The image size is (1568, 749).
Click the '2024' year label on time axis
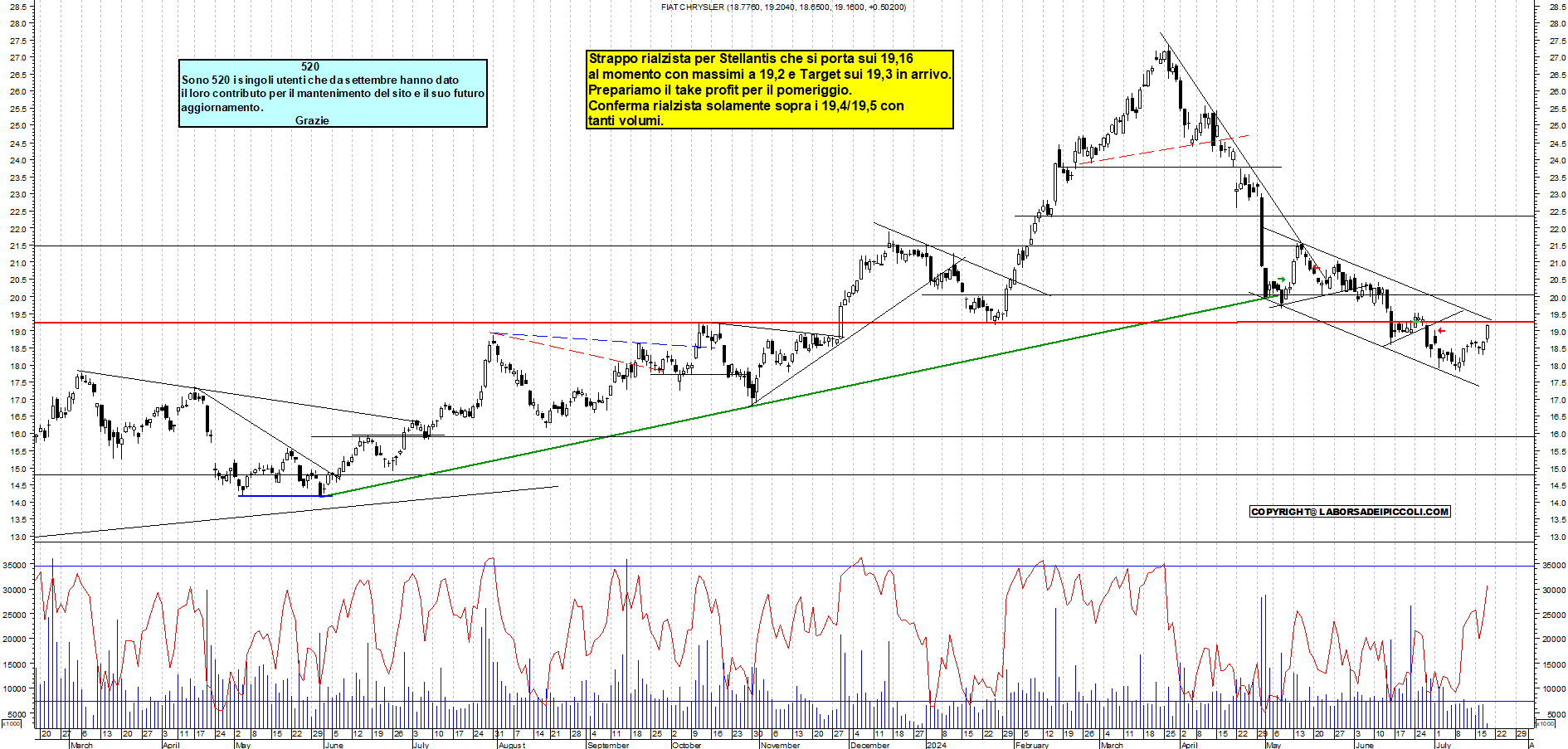point(936,745)
